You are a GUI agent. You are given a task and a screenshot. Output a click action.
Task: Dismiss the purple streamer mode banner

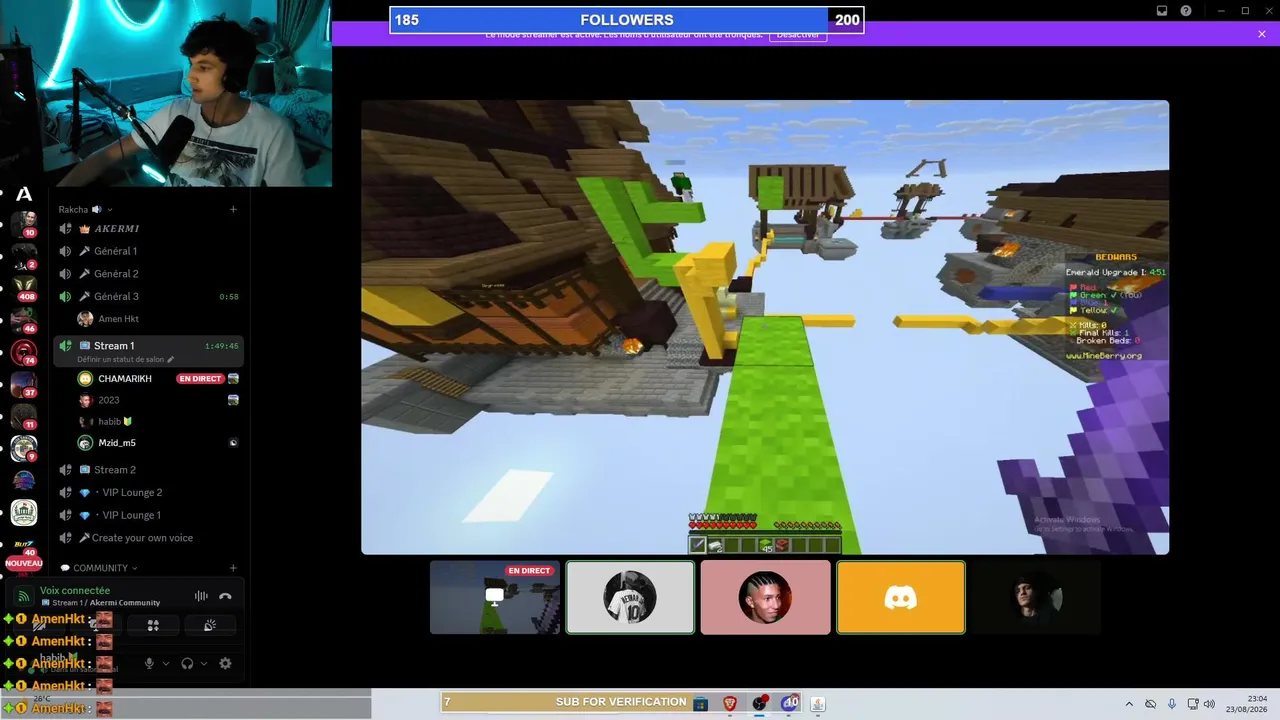(x=1262, y=34)
